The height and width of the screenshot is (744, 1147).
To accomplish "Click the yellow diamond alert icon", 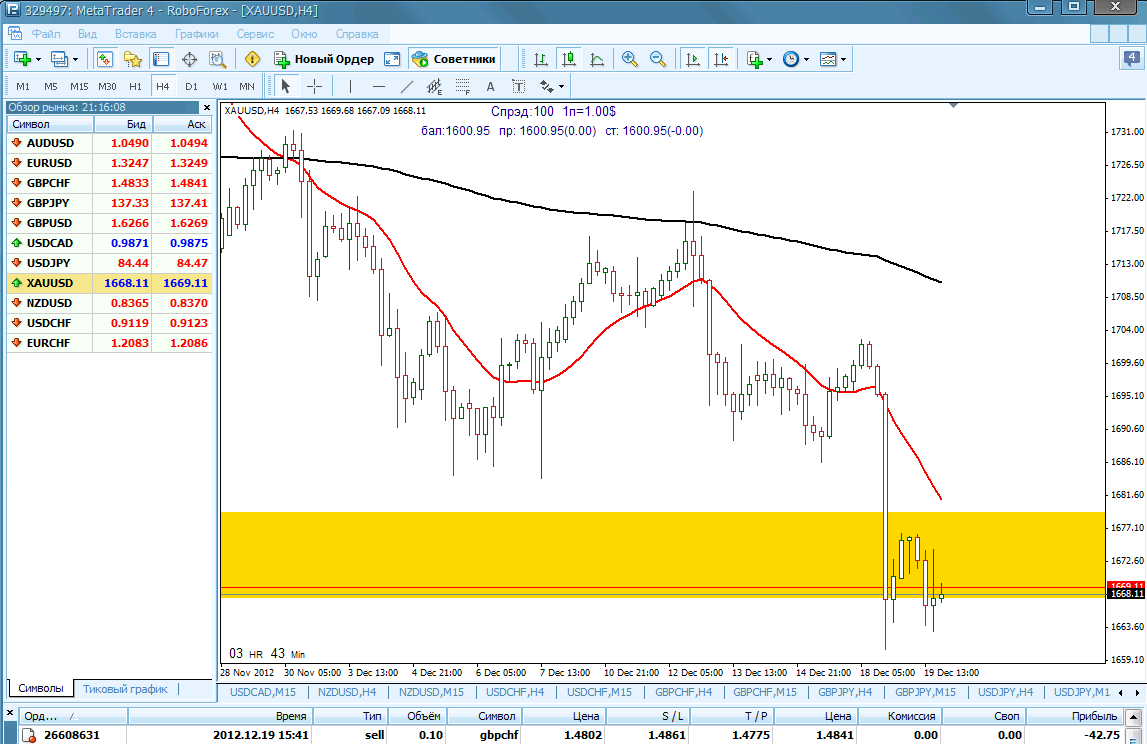I will point(252,59).
